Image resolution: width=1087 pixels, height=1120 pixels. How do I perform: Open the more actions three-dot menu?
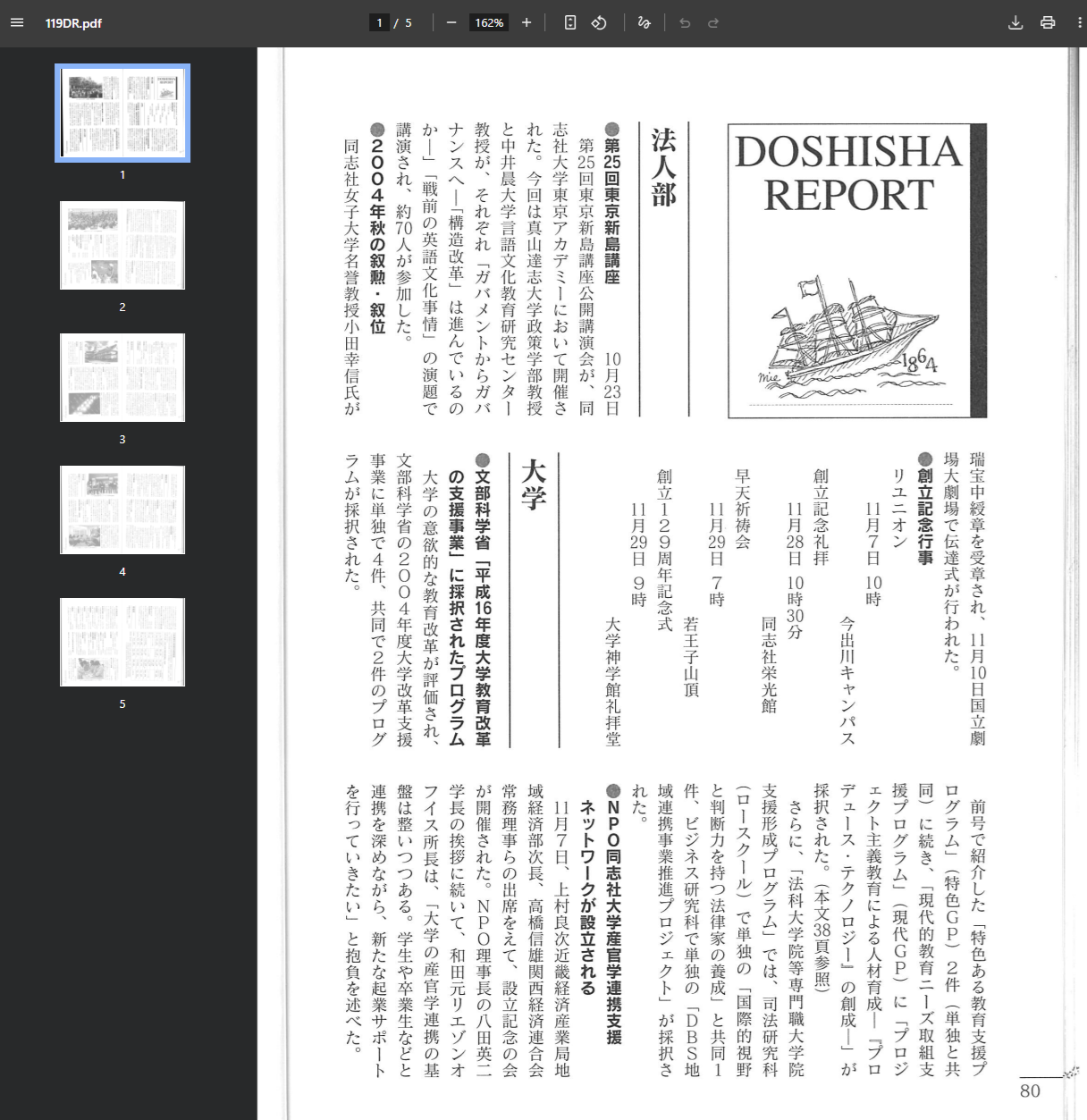click(1079, 22)
